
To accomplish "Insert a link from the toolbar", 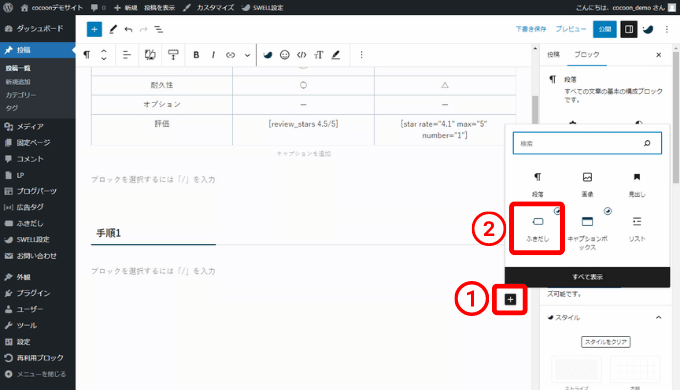I will 230,55.
